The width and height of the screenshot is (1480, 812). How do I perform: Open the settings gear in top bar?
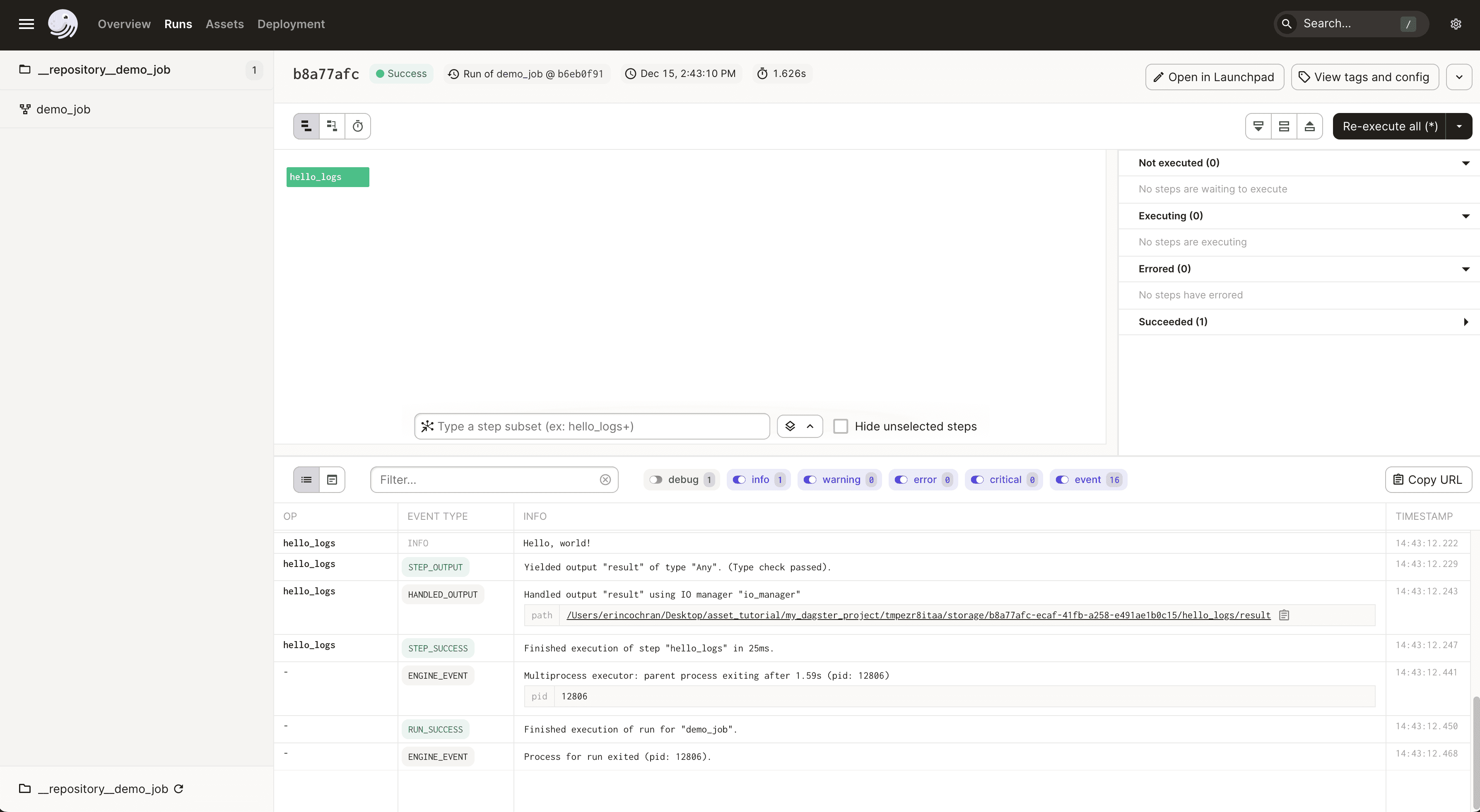pyautogui.click(x=1455, y=24)
